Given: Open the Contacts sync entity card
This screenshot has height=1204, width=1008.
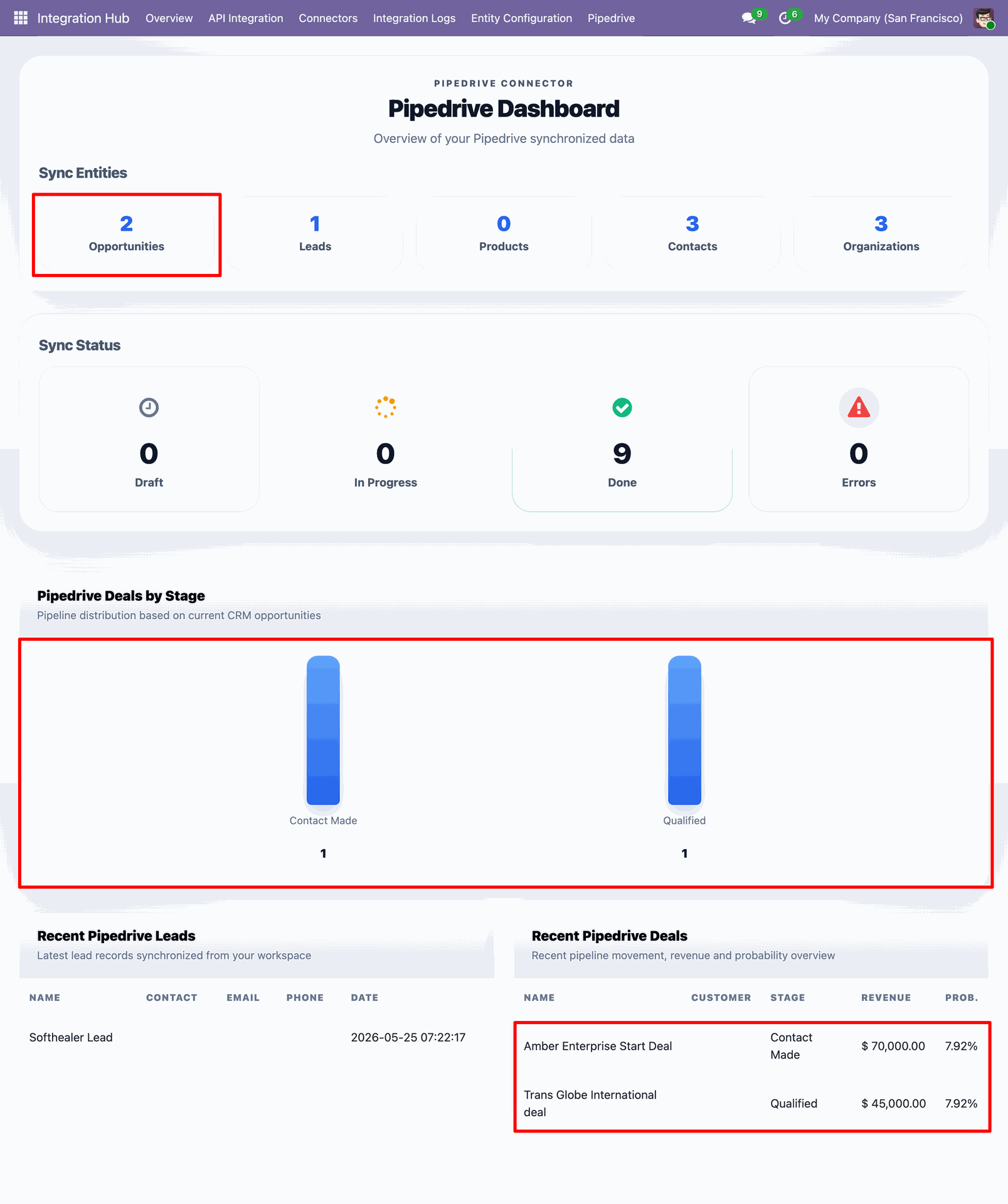Looking at the screenshot, I should click(692, 234).
